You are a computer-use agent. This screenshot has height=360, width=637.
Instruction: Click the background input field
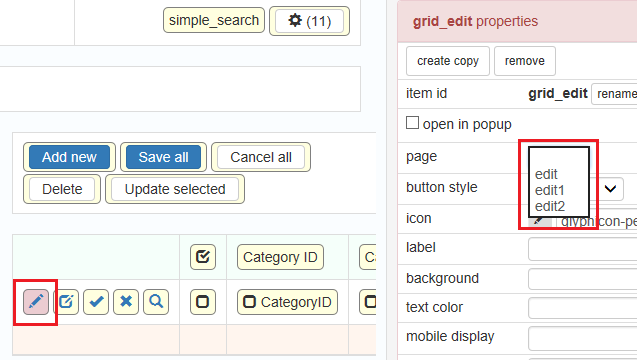(583, 279)
